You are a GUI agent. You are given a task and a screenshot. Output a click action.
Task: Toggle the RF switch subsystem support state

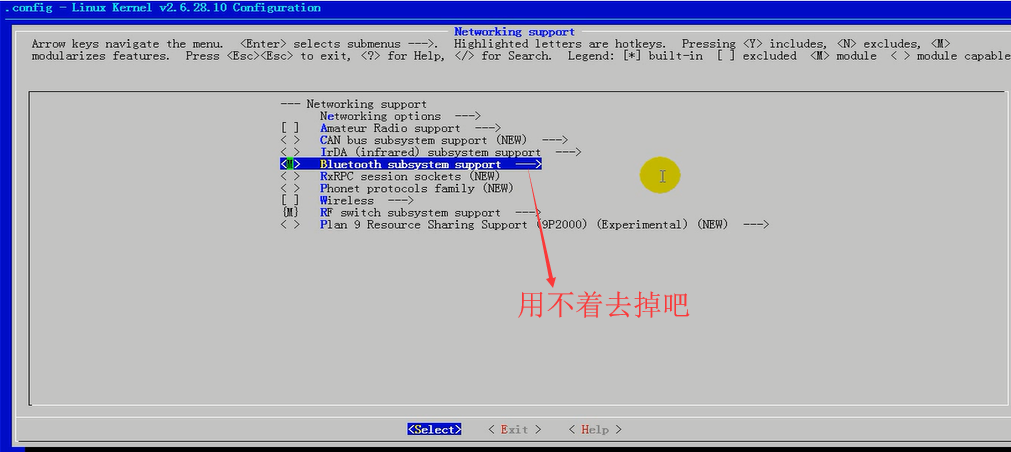290,213
